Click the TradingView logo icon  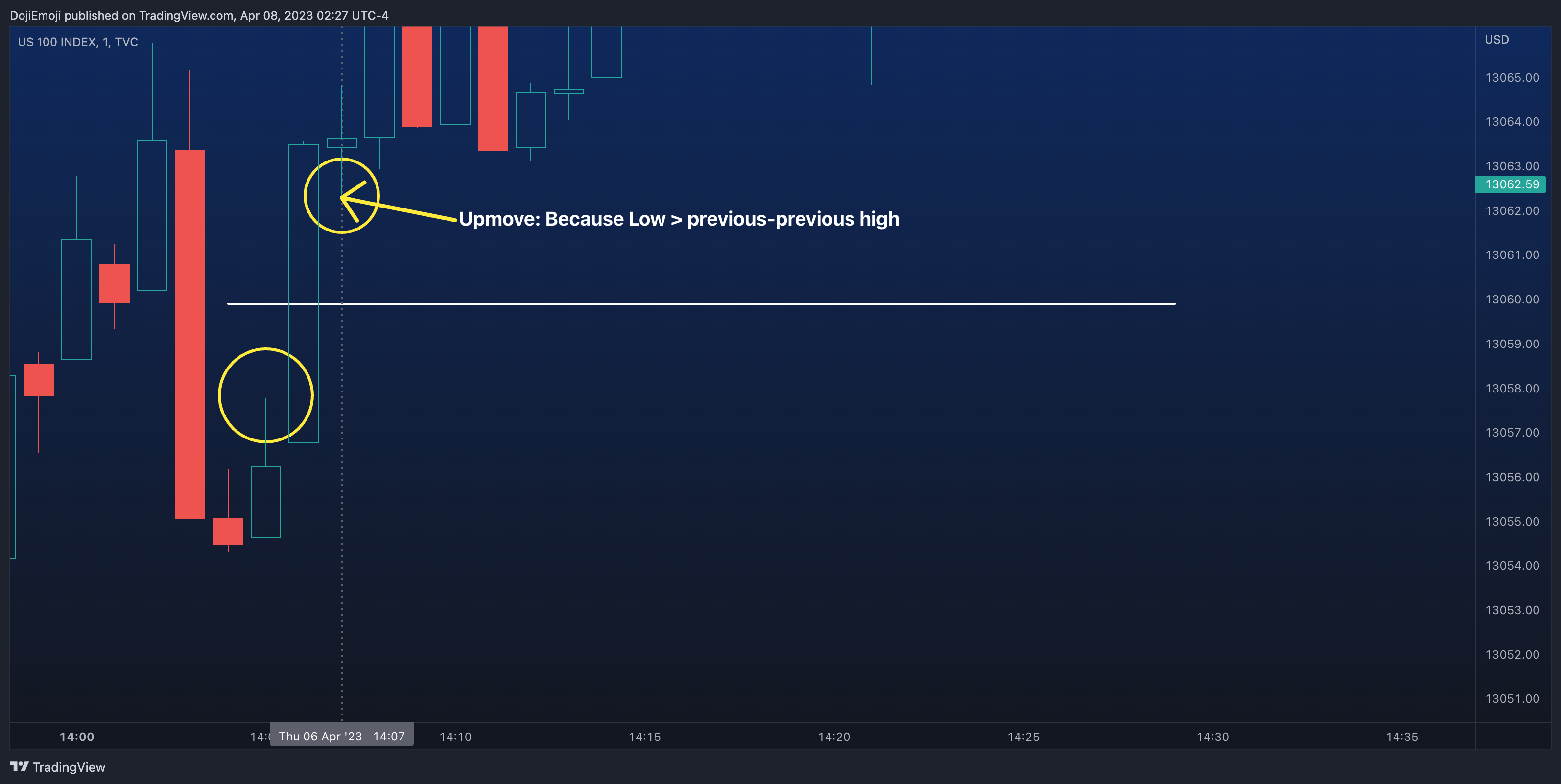19,766
